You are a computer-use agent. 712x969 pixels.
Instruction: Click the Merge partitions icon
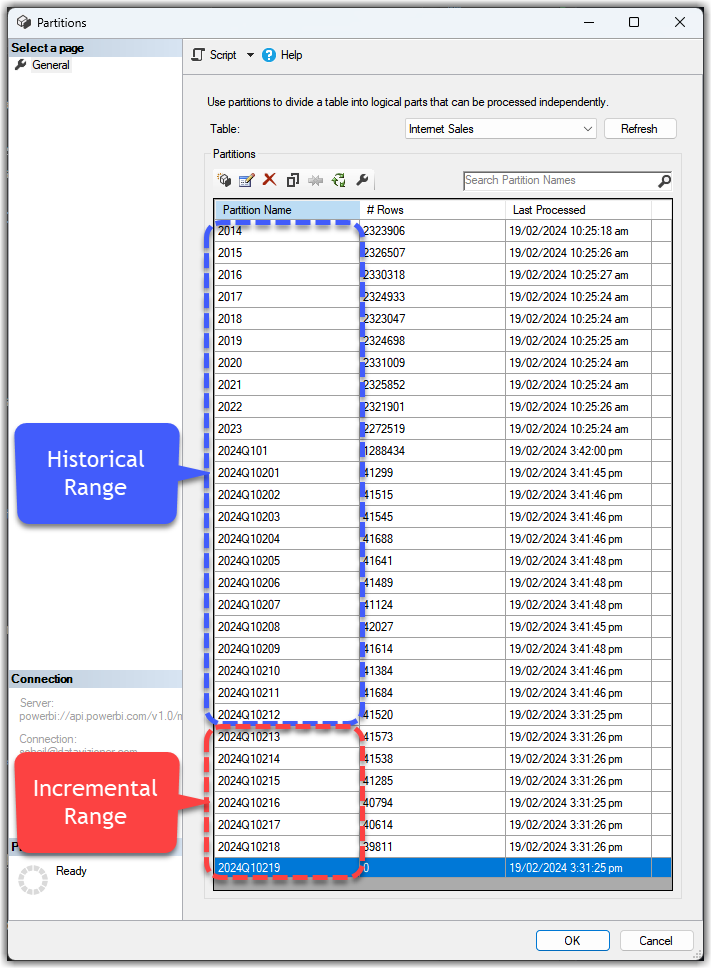point(316,180)
